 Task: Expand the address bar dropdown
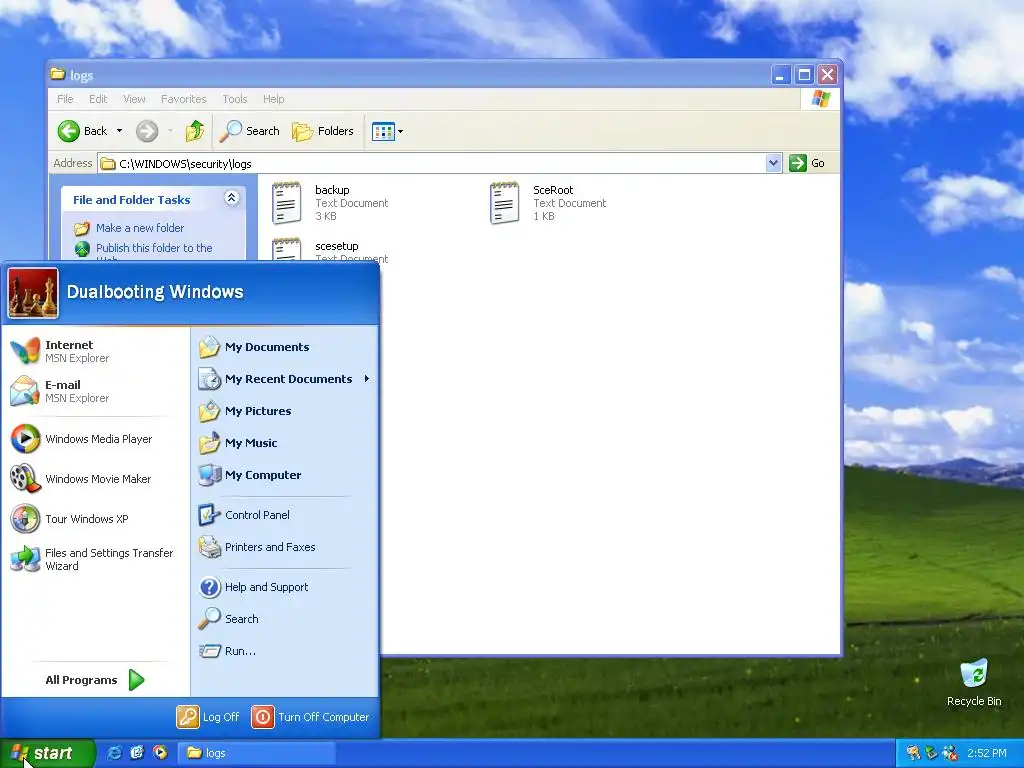click(773, 163)
